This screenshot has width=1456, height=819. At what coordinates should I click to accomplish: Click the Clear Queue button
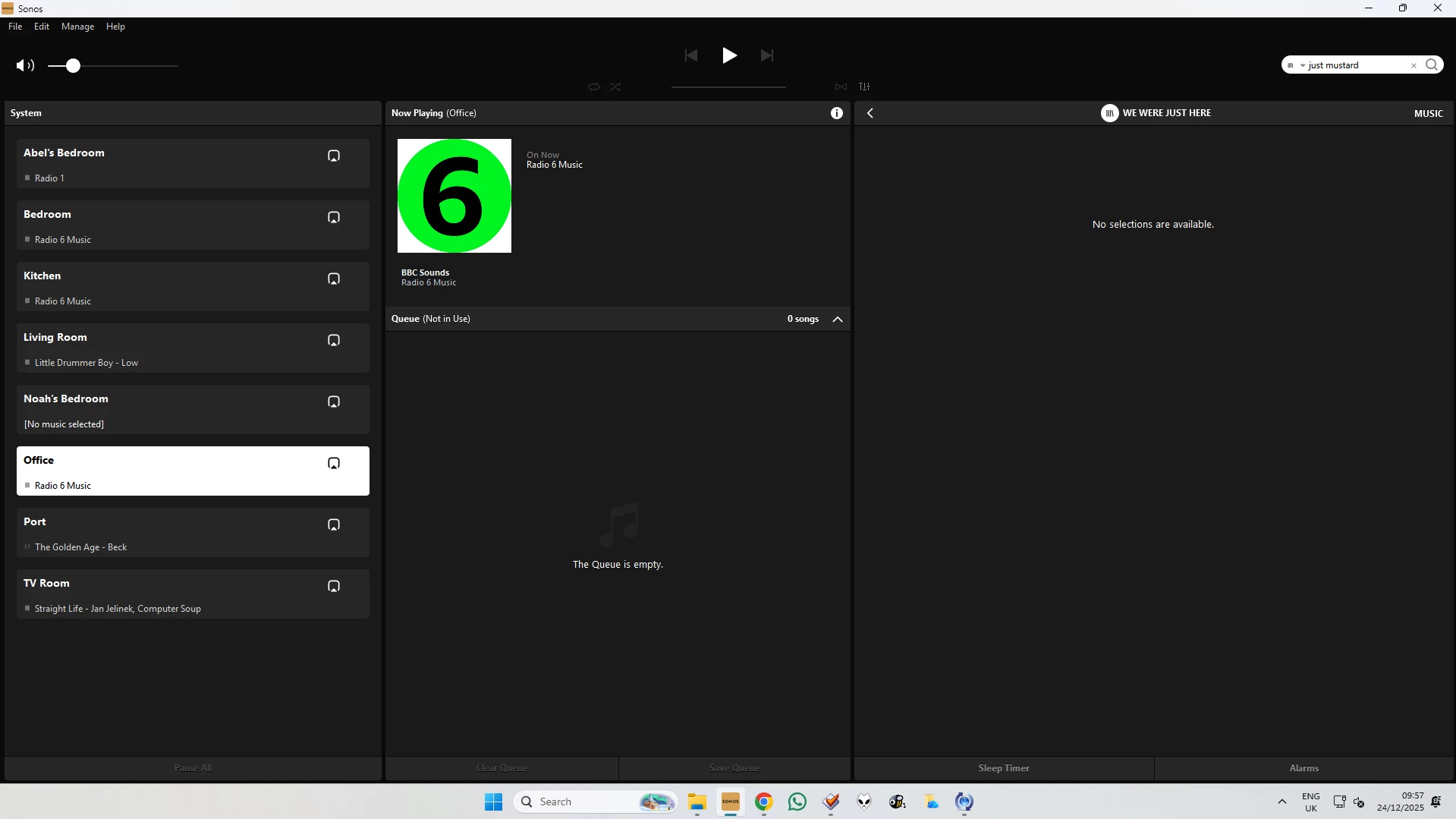click(x=502, y=768)
